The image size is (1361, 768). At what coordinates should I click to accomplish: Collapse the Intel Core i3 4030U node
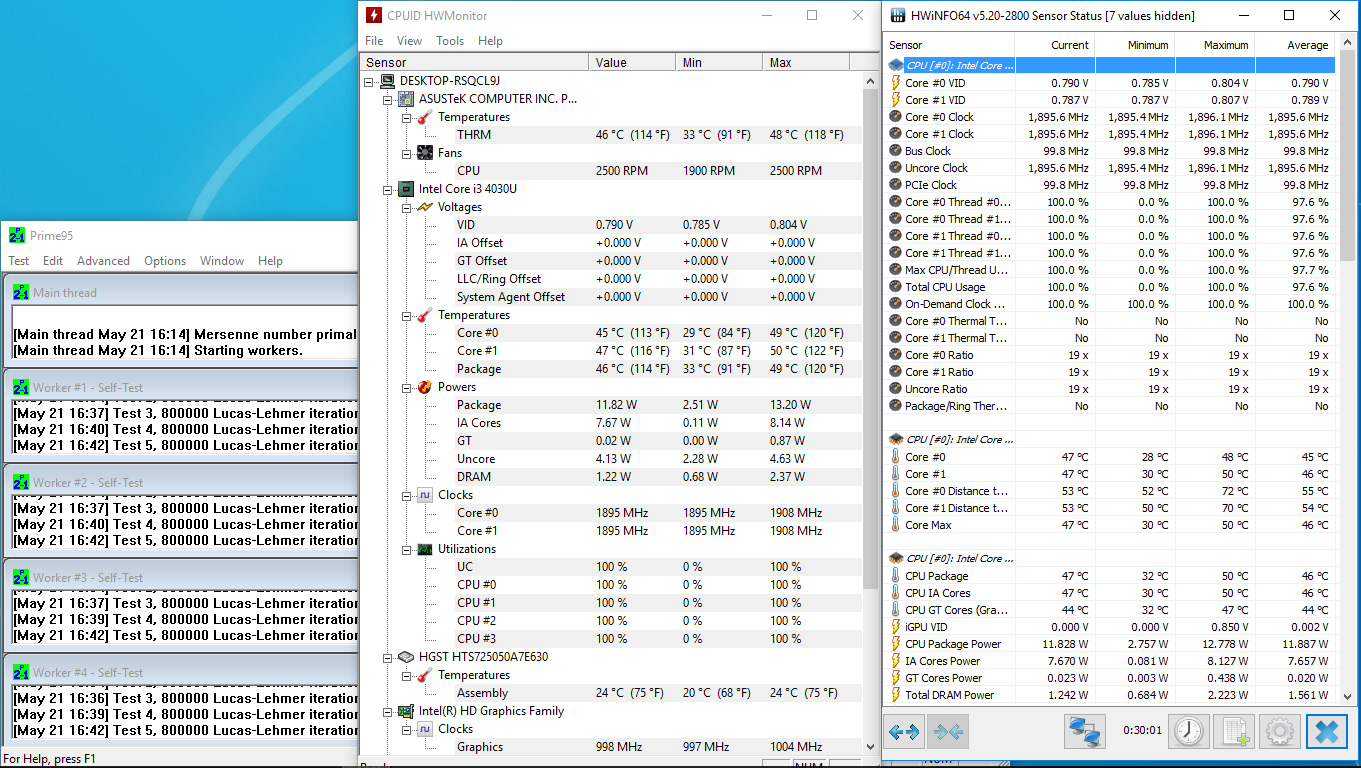pyautogui.click(x=387, y=189)
